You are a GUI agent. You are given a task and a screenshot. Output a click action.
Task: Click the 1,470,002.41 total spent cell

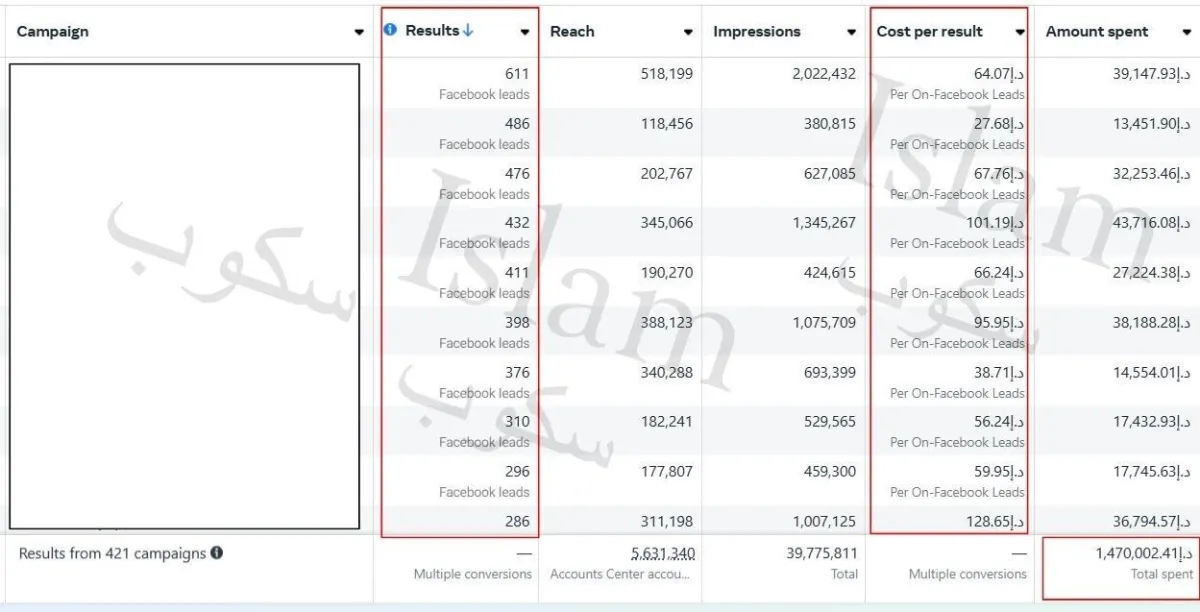click(1118, 563)
